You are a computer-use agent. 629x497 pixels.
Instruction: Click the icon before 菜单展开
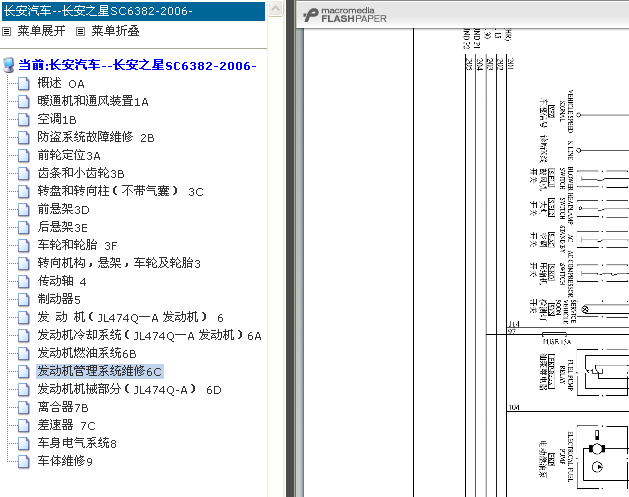pyautogui.click(x=6, y=31)
